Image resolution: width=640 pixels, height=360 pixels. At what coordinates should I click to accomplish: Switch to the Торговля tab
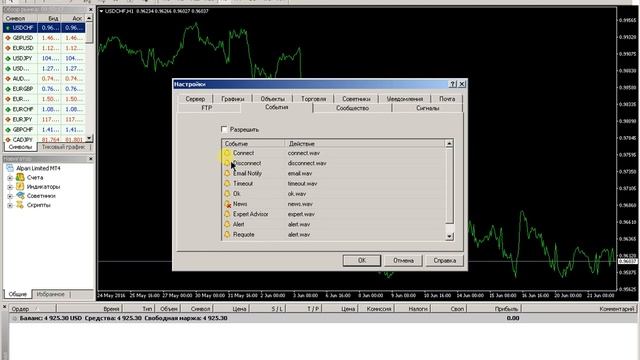tap(313, 99)
